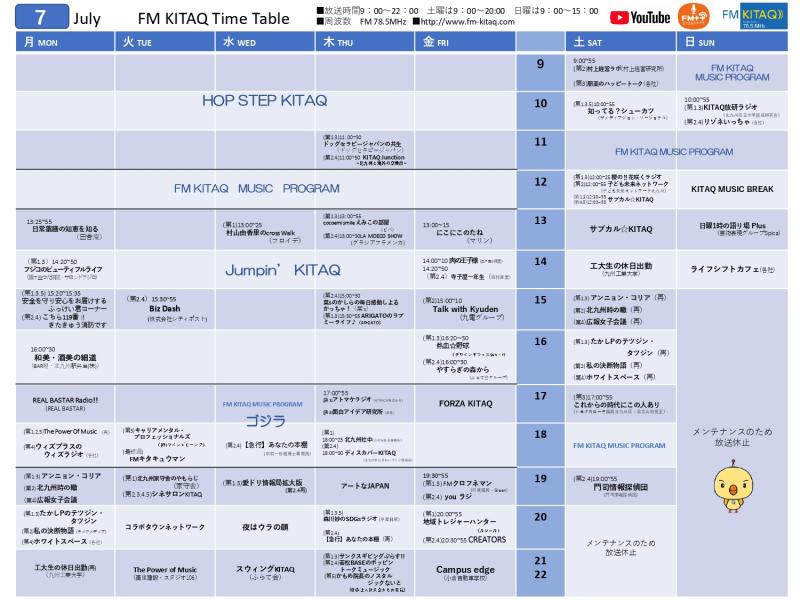Click the "金 FRI" column header
The width and height of the screenshot is (800, 600).
point(465,42)
